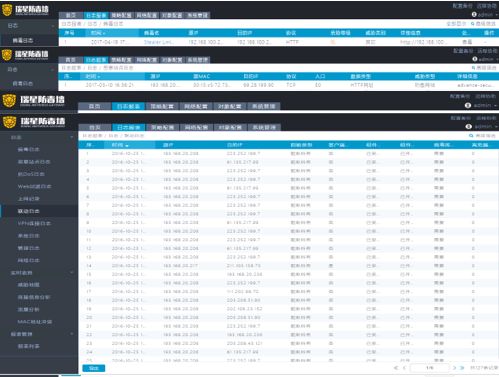Image resolution: width=499 pixels, height=377 pixels.
Task: Select MAC地址冲突 in the sidebar
Action: pos(35,322)
